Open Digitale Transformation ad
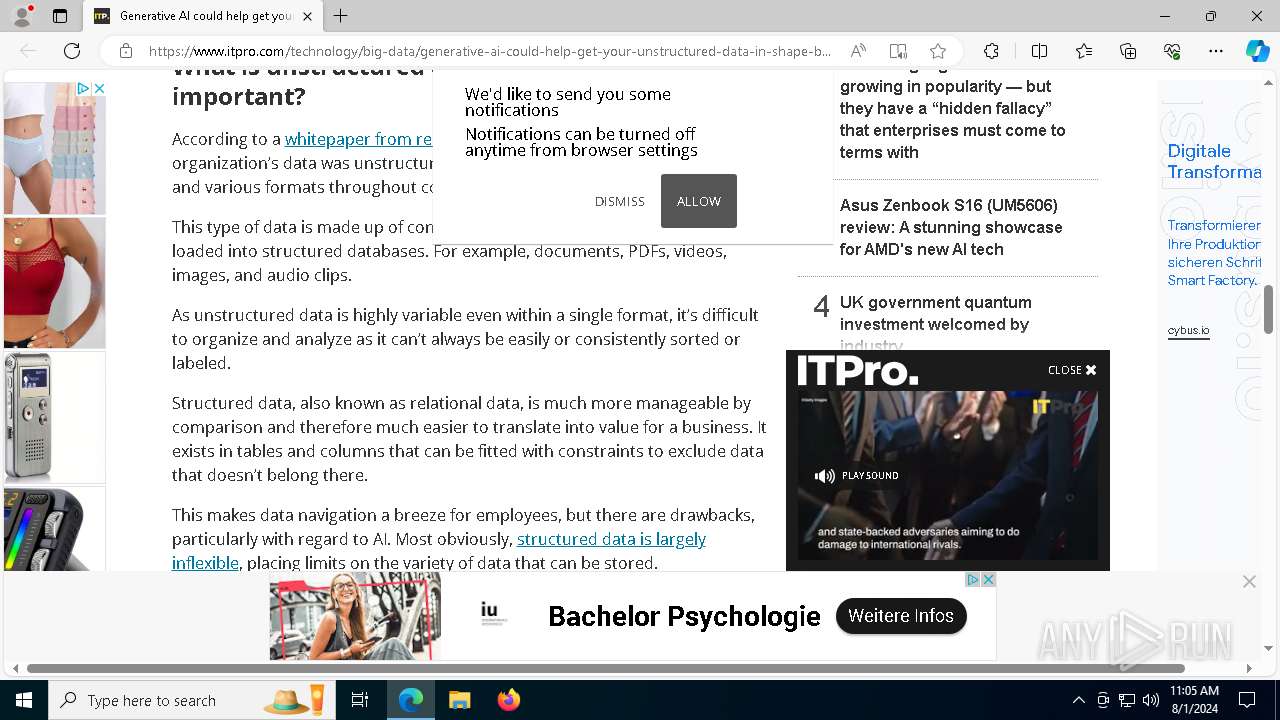The height and width of the screenshot is (720, 1280). 1214,161
